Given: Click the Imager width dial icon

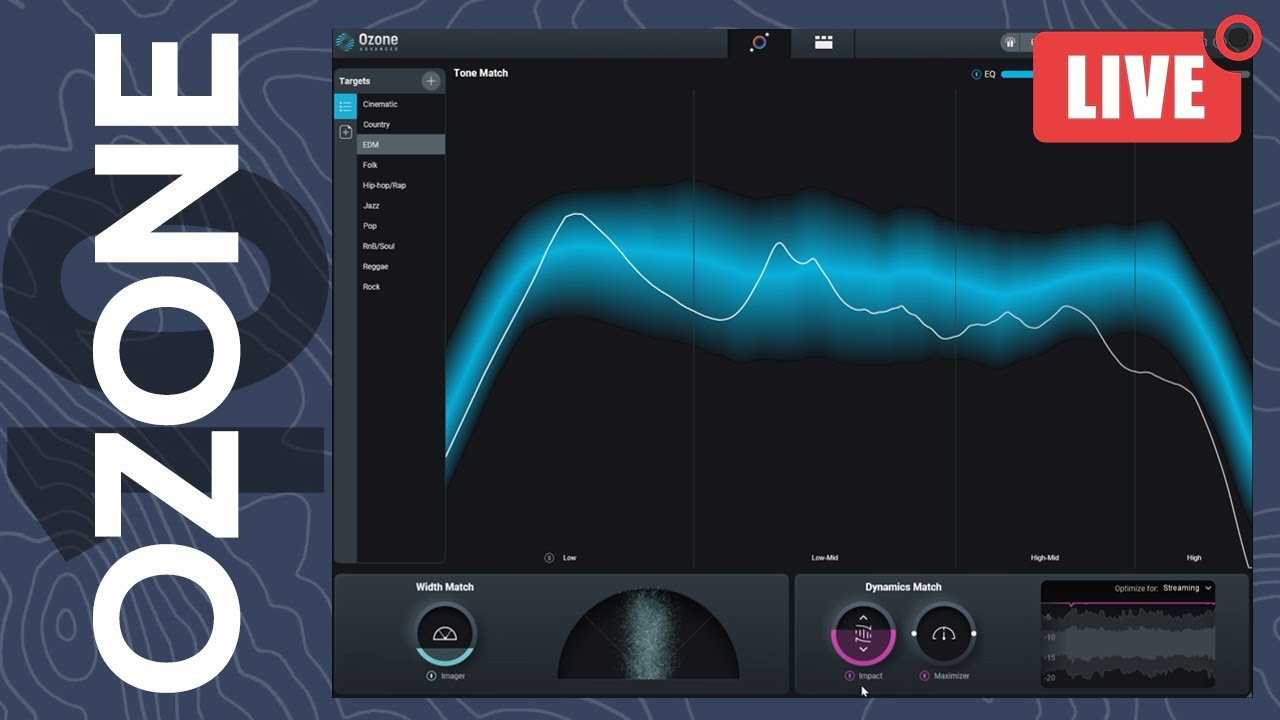Looking at the screenshot, I should tap(446, 633).
